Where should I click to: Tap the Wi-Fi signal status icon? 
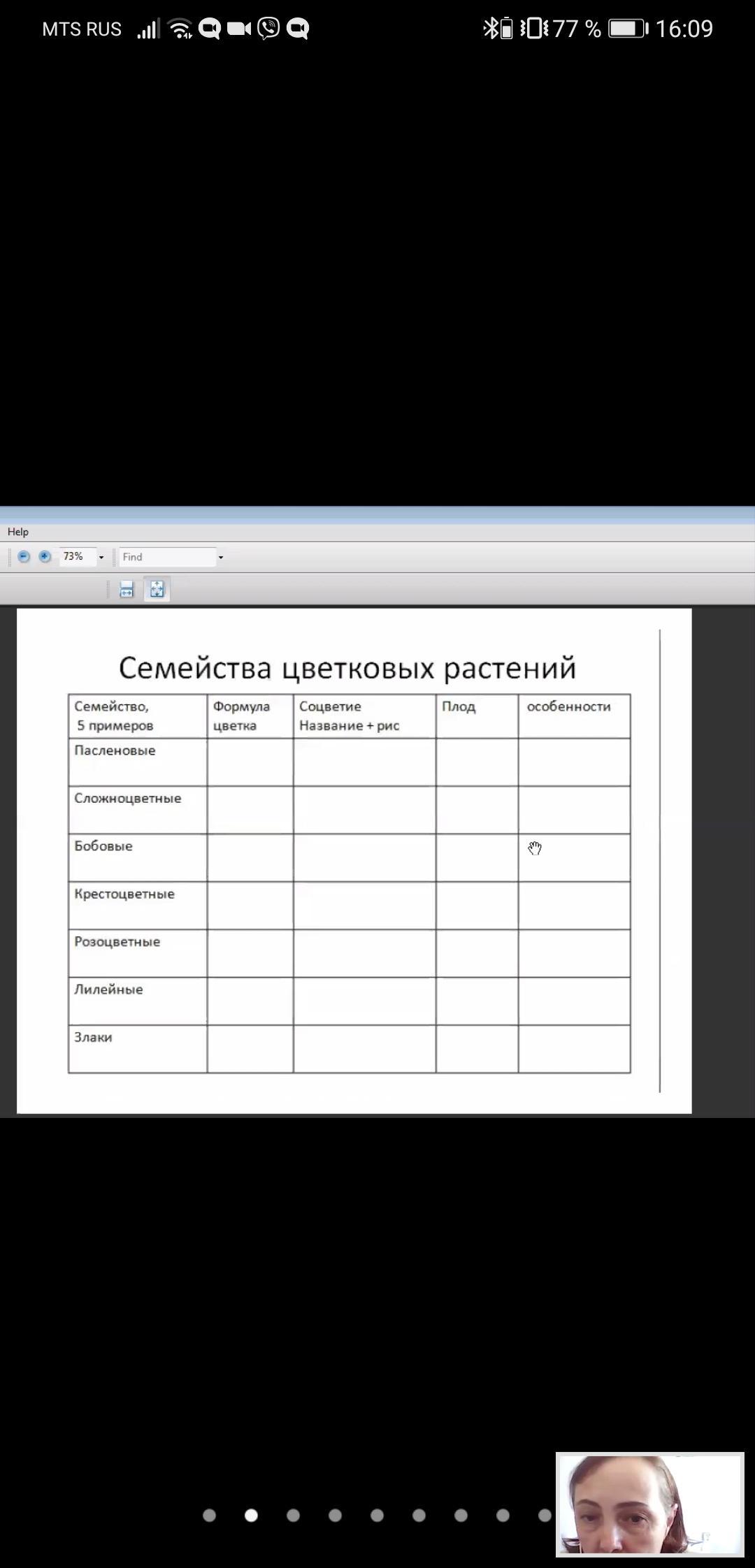tap(181, 29)
